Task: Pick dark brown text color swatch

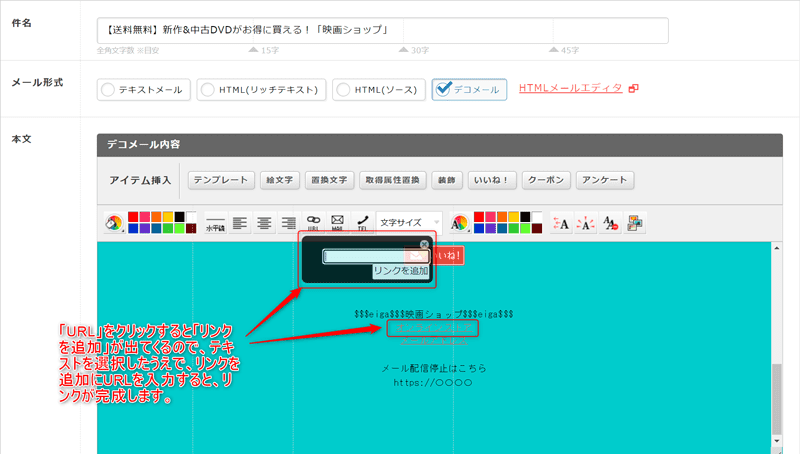Action: (x=537, y=229)
